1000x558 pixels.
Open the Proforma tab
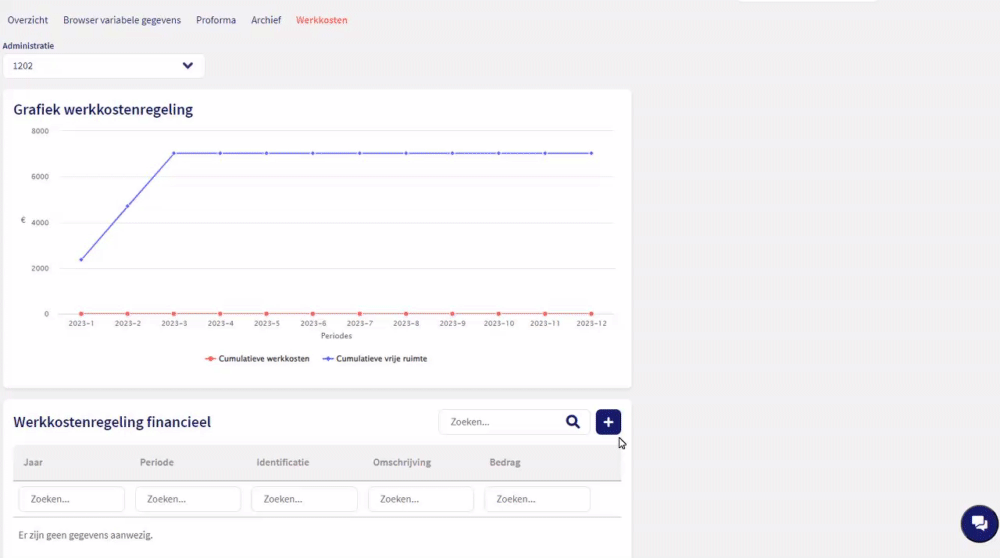coord(216,20)
